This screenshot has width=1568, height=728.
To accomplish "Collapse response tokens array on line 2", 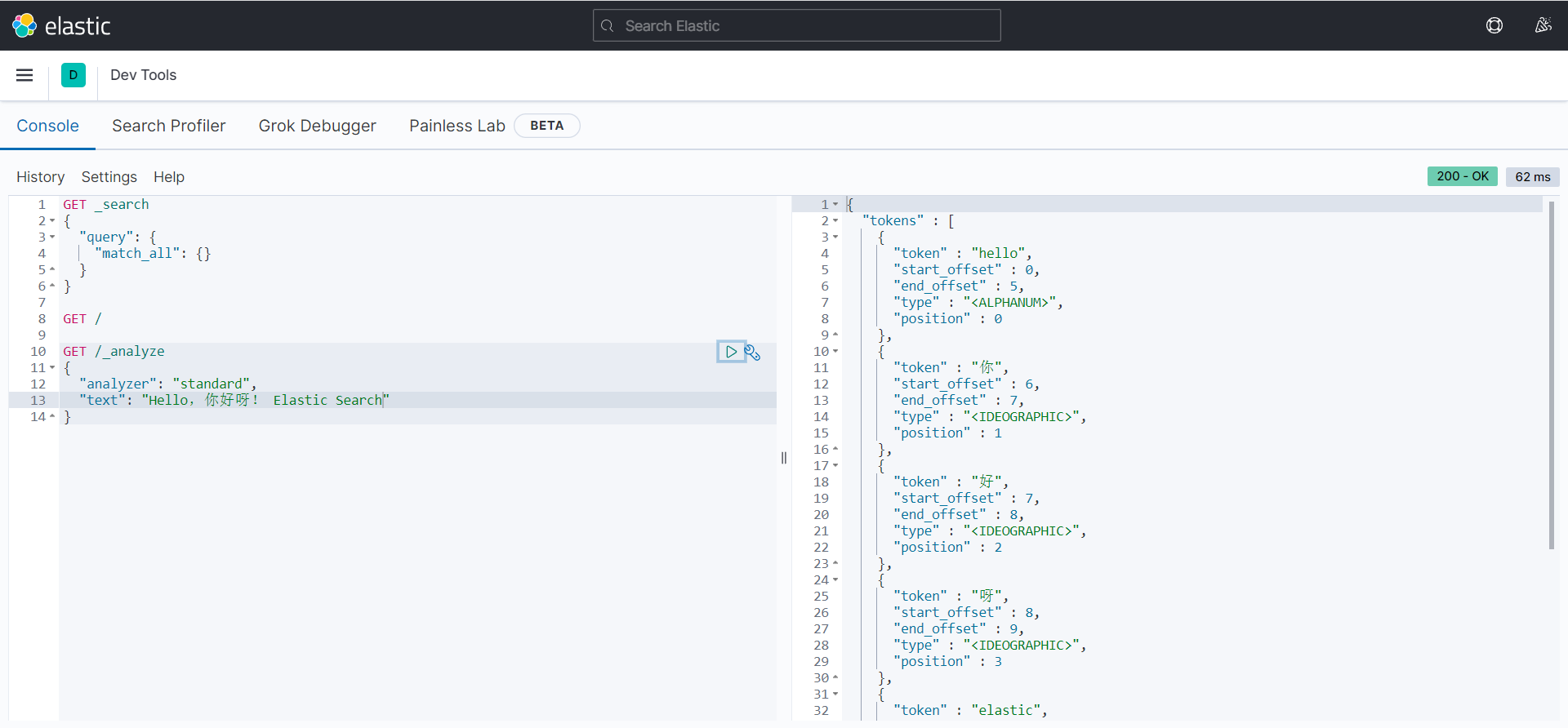I will click(x=835, y=221).
